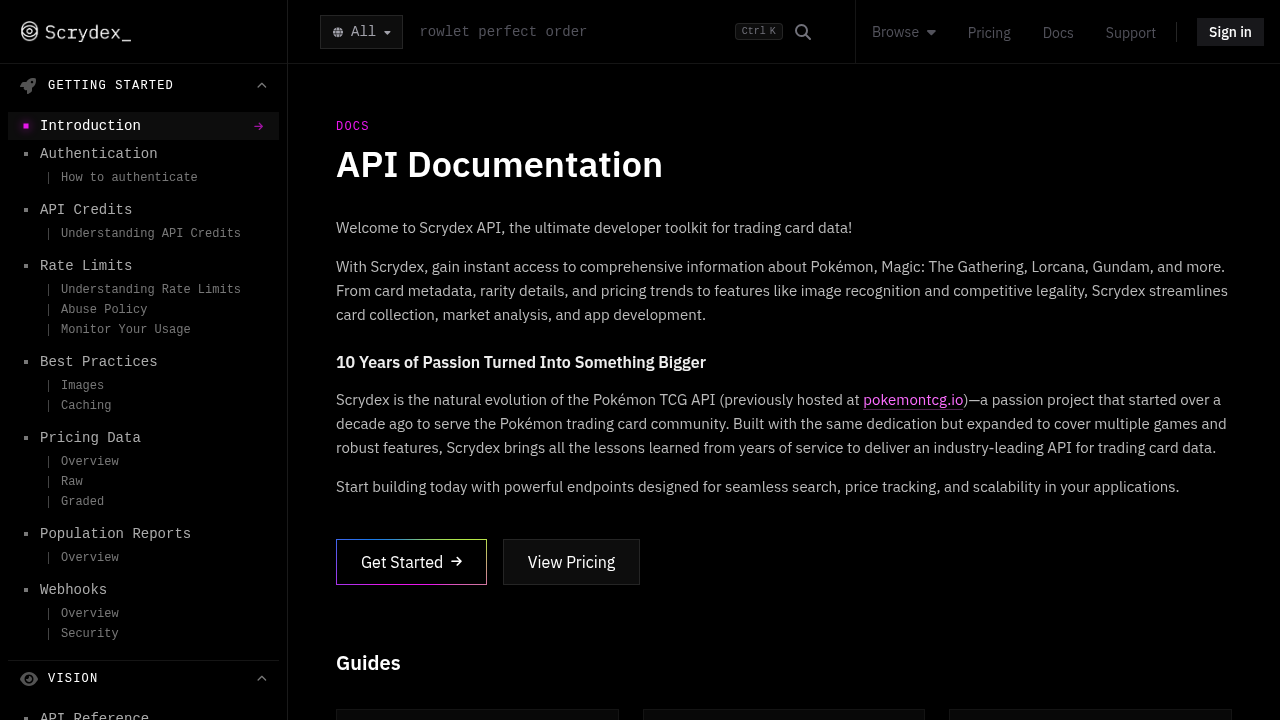Click the View Pricing button
This screenshot has height=720, width=1280.
(571, 562)
